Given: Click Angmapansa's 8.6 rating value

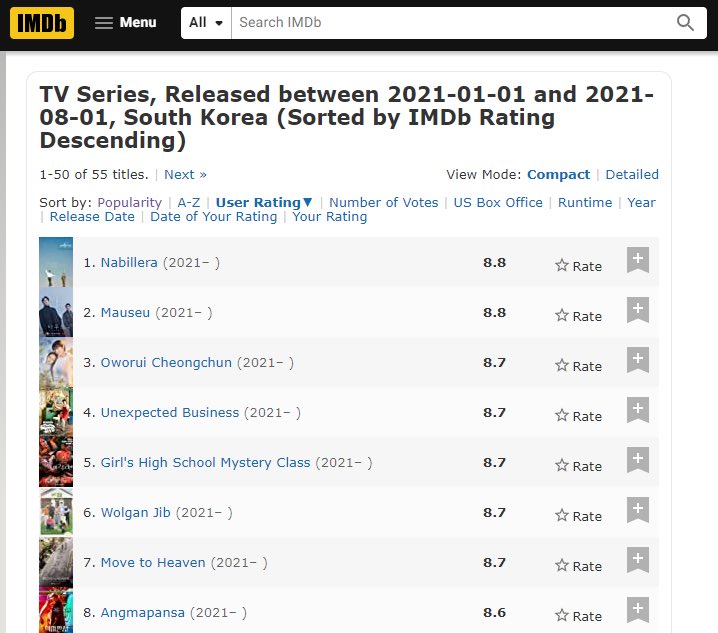Looking at the screenshot, I should pos(495,613).
